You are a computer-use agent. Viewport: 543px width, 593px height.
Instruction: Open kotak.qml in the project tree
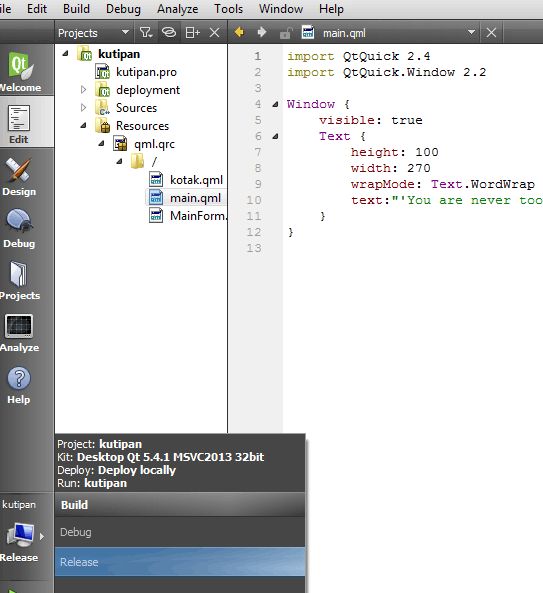pyautogui.click(x=196, y=180)
